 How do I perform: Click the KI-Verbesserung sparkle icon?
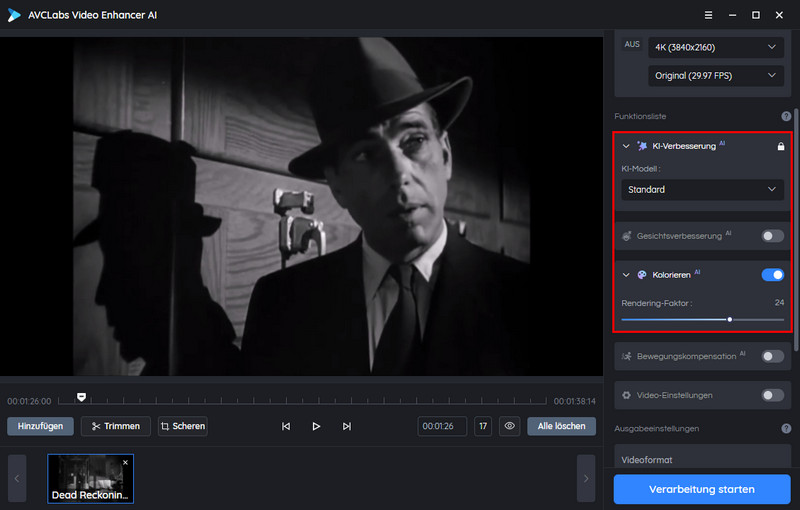[x=642, y=146]
